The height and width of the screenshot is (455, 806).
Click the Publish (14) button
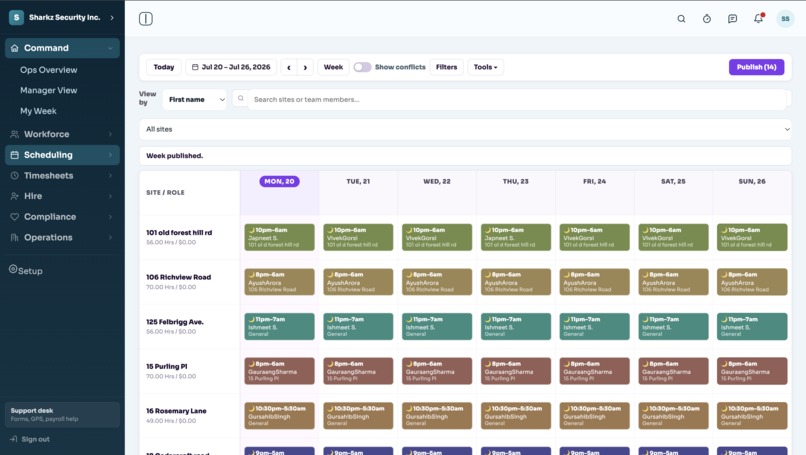click(756, 67)
